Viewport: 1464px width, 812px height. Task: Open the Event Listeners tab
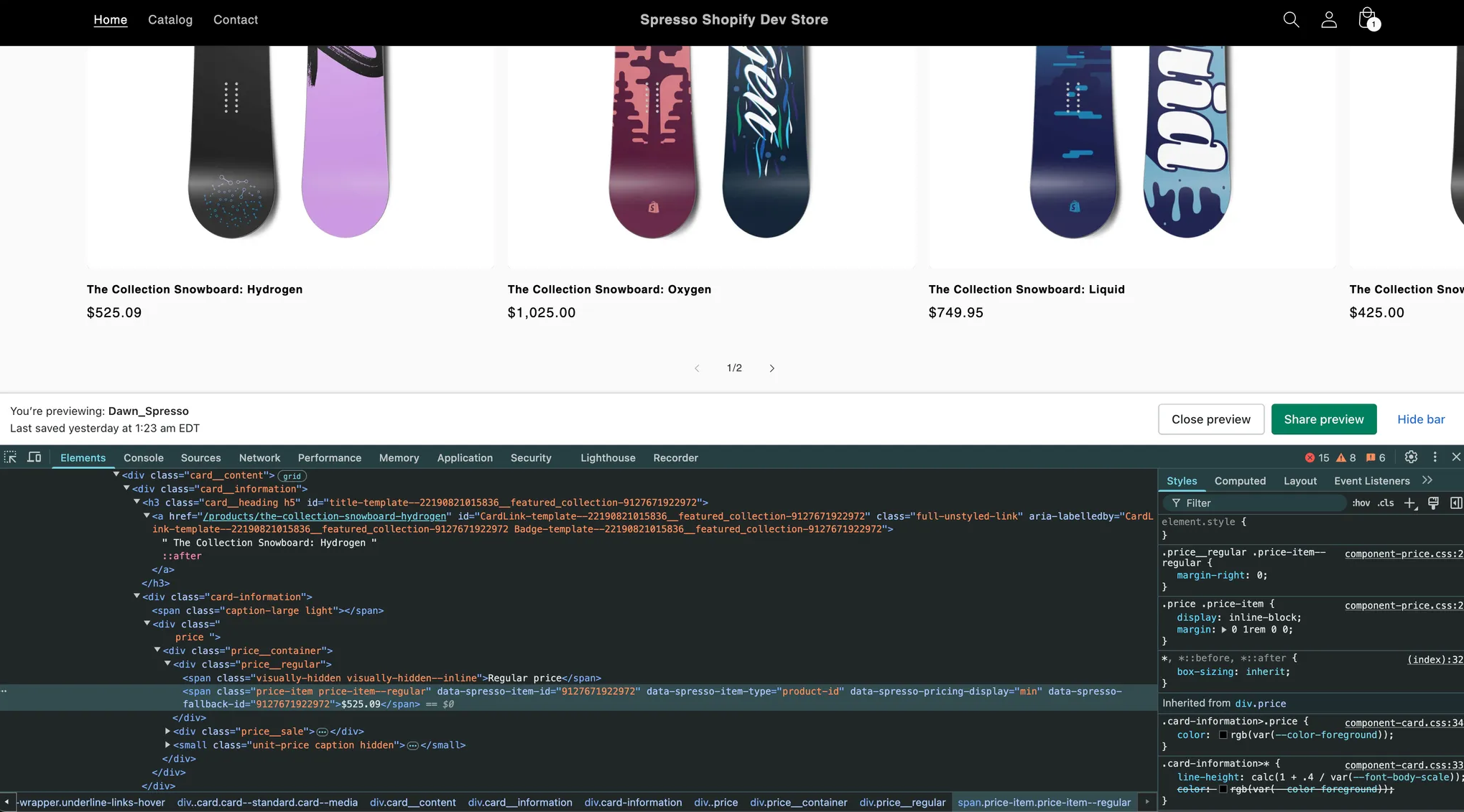click(1372, 481)
